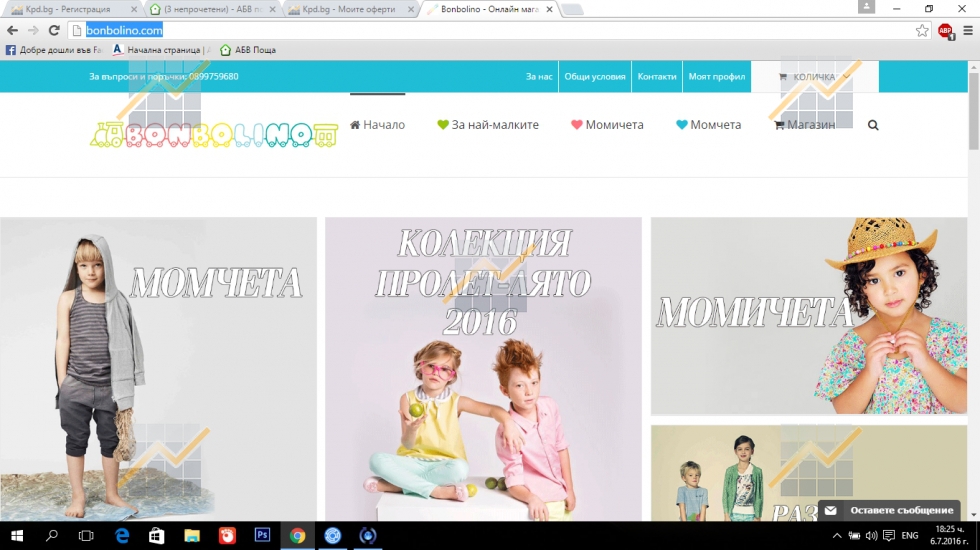Open the Магазин menu item
This screenshot has width=980, height=550.
coord(804,125)
